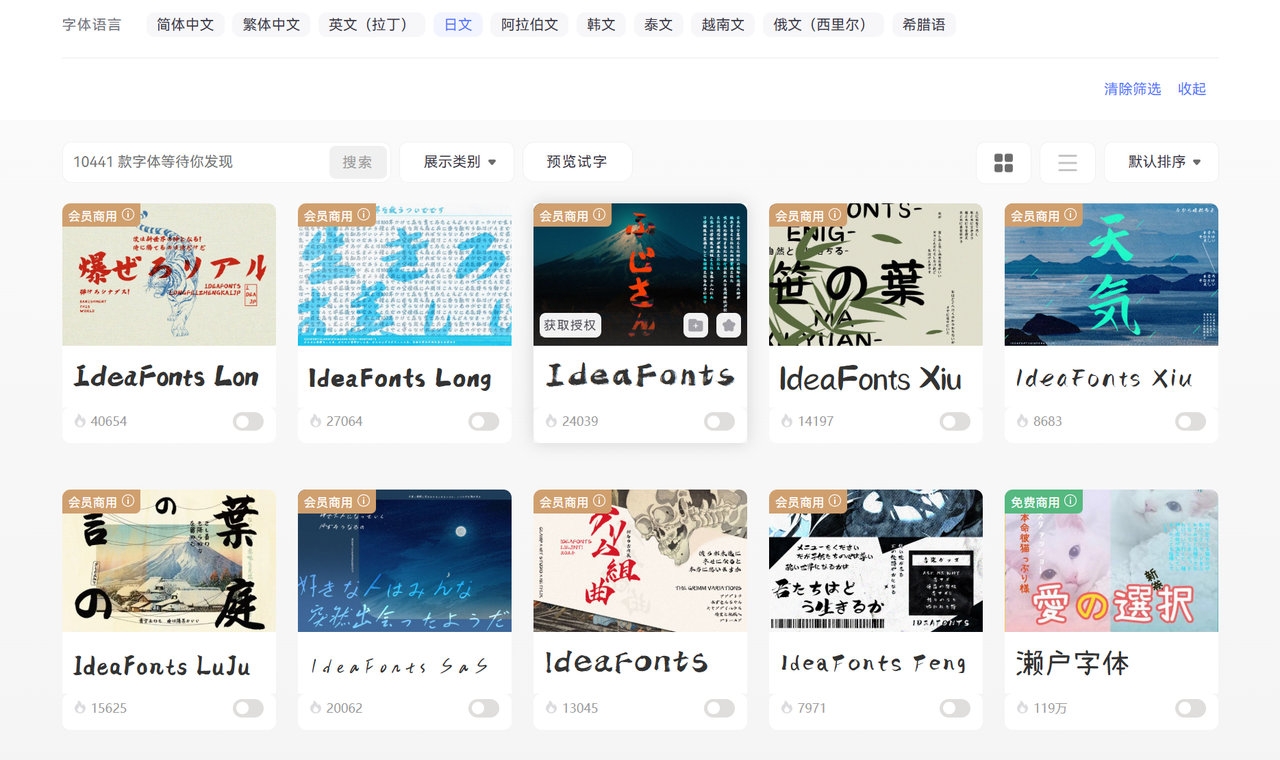The image size is (1280, 760).
Task: Enable the toggle on IdeaFonts card with 40654
Action: point(248,421)
